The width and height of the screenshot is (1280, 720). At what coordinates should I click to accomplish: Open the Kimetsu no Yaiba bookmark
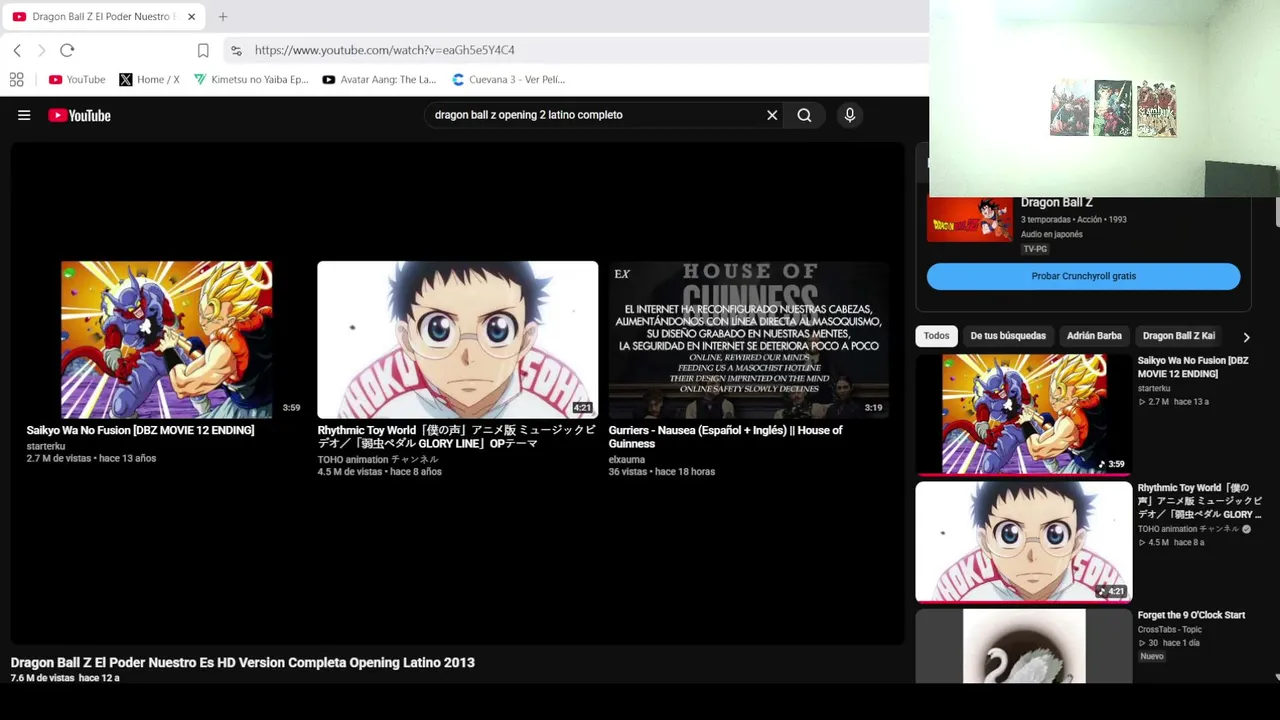(x=252, y=79)
